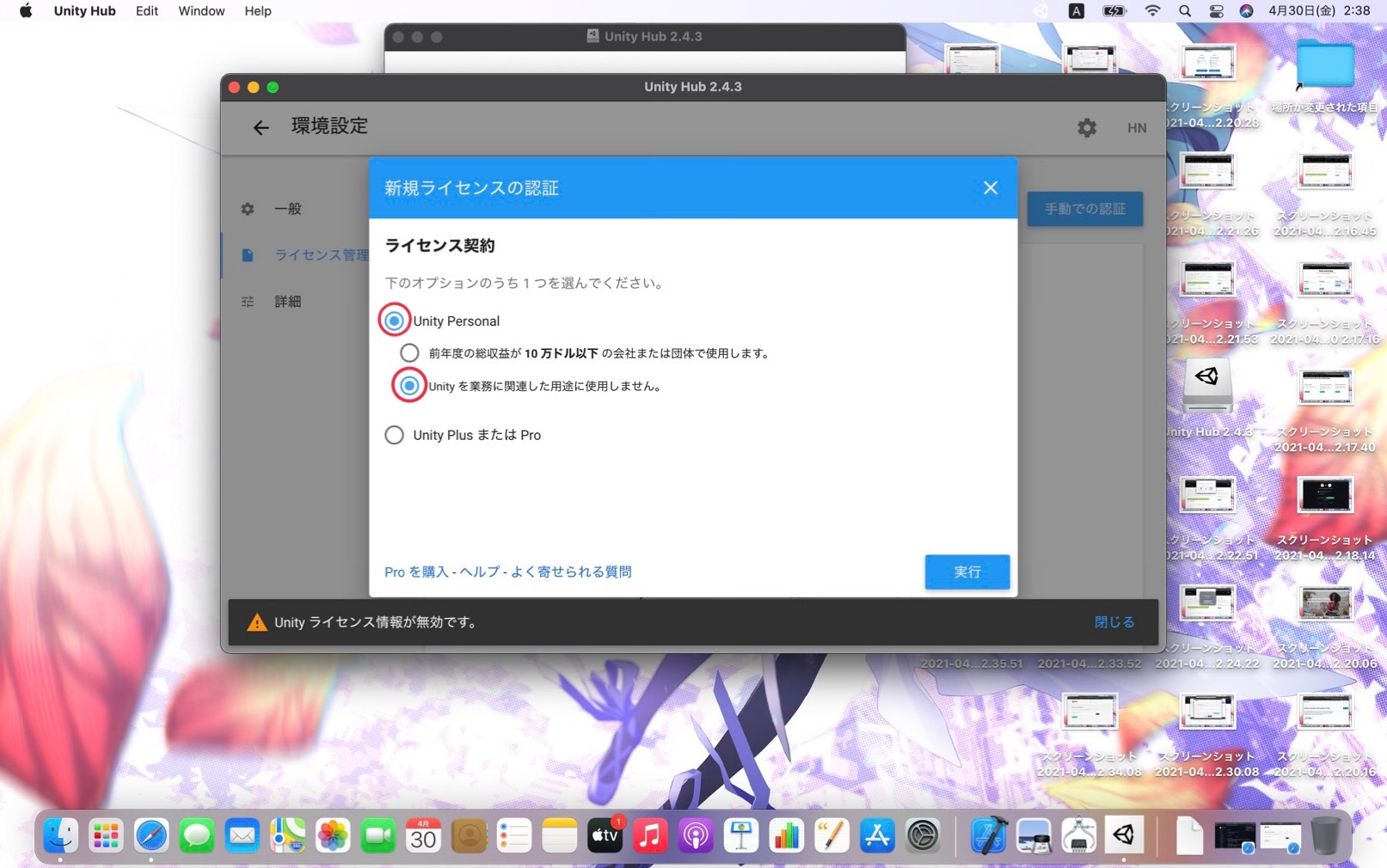Click the Siri icon in menu bar

coord(1246,11)
